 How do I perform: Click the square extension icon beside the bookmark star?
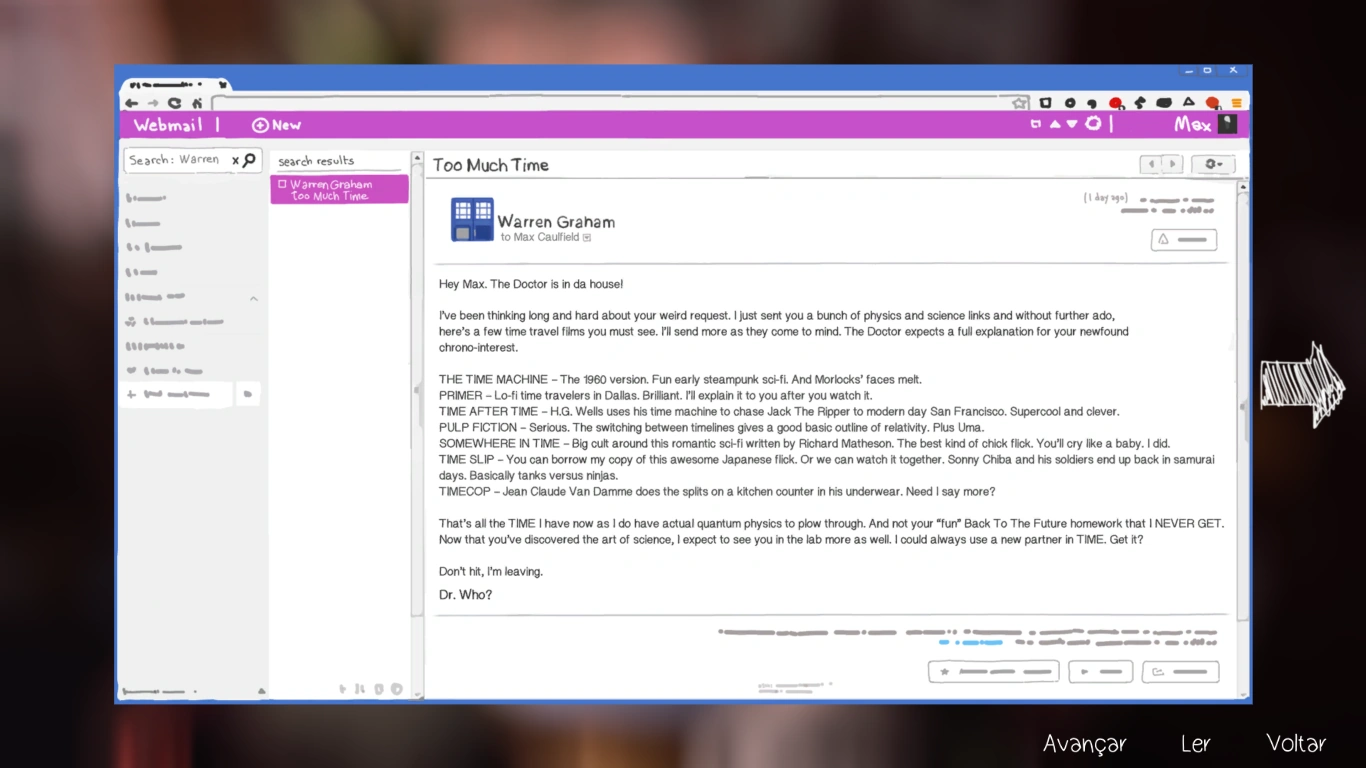pyautogui.click(x=1045, y=103)
